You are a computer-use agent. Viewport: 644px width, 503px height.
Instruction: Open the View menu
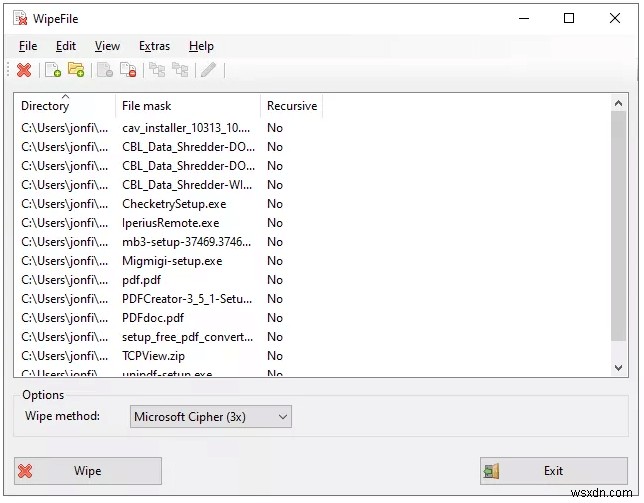click(107, 46)
